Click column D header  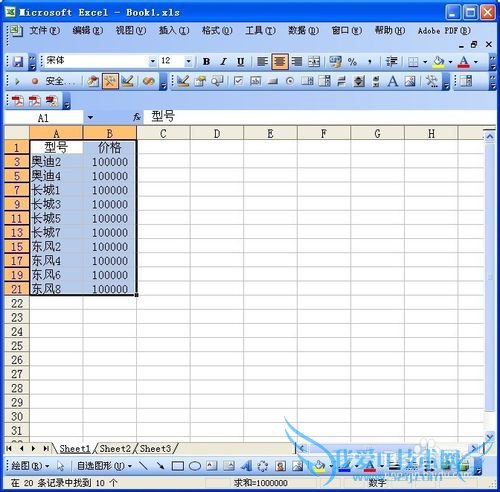click(217, 134)
